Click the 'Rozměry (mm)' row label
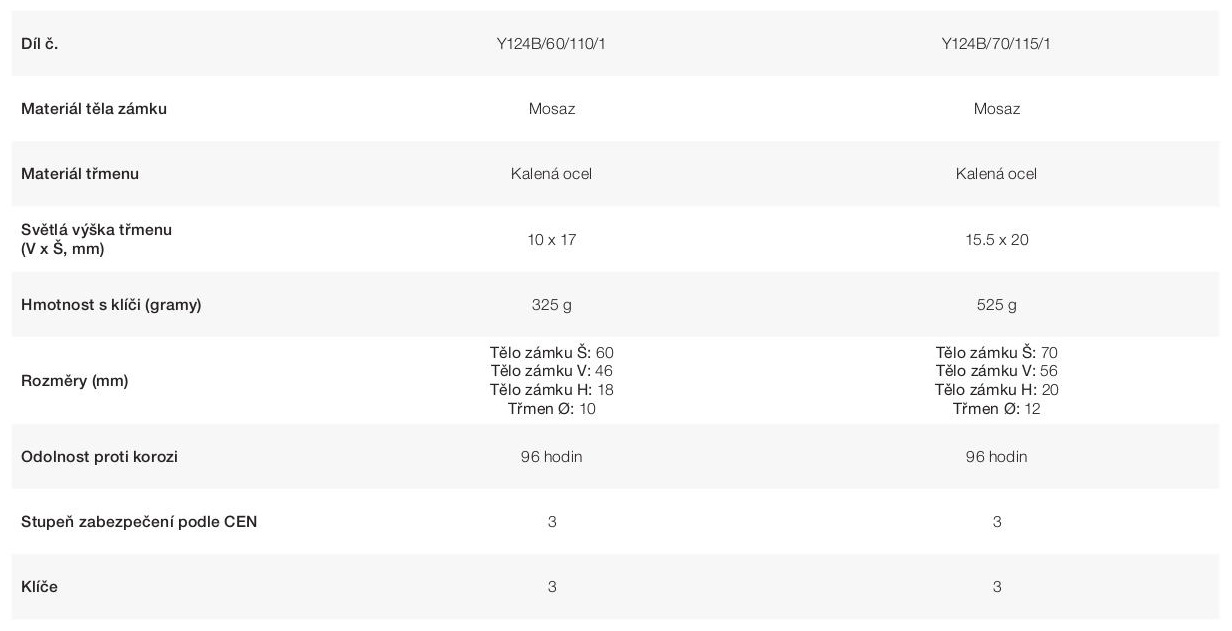 point(75,381)
